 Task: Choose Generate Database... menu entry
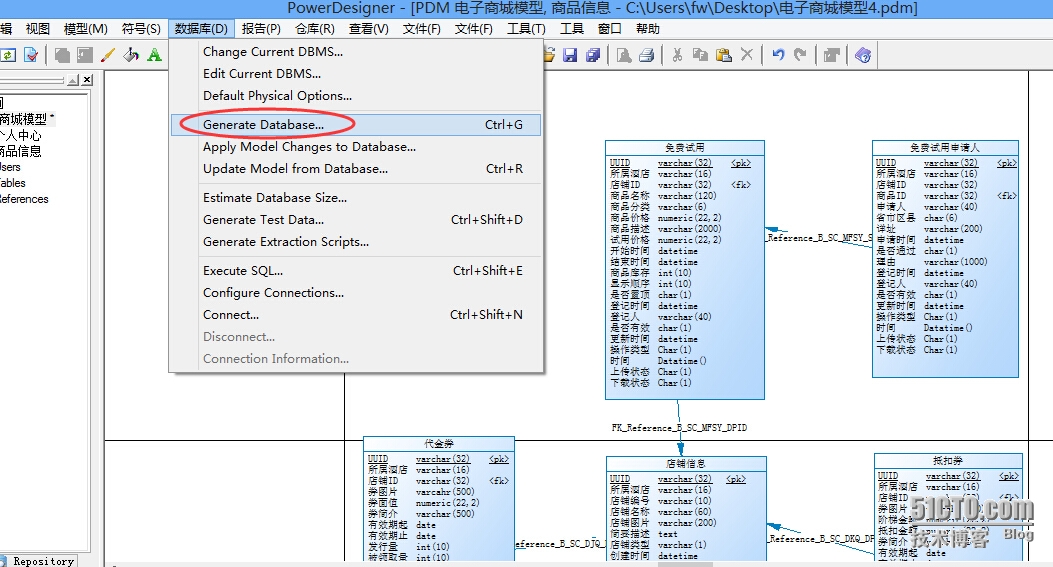tap(357, 125)
